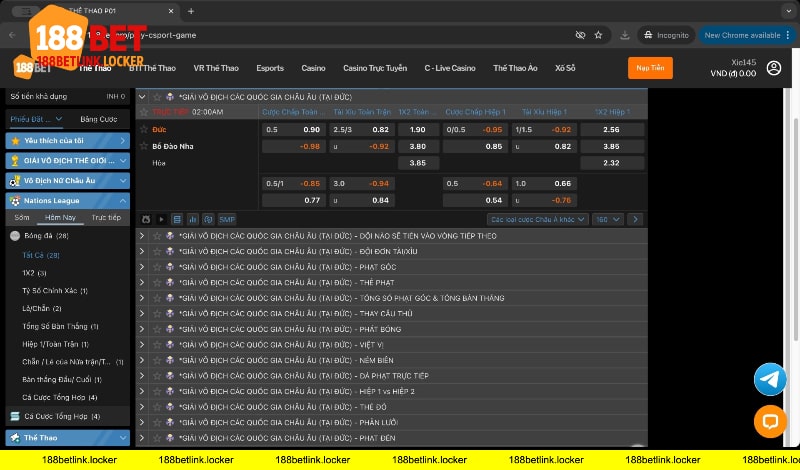Favorite the Đức team with its star

(143, 130)
